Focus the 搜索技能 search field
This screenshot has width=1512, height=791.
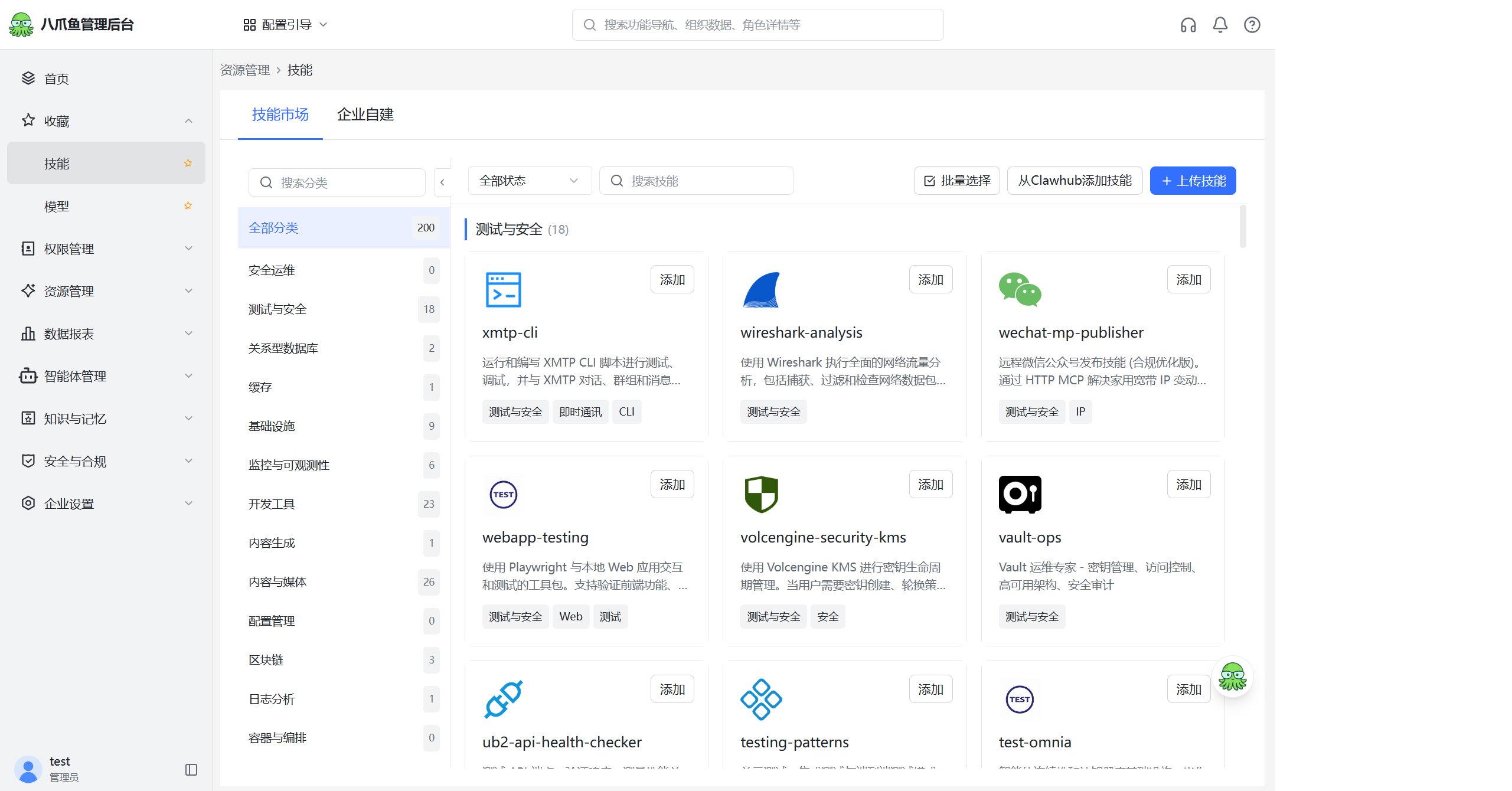tap(697, 181)
